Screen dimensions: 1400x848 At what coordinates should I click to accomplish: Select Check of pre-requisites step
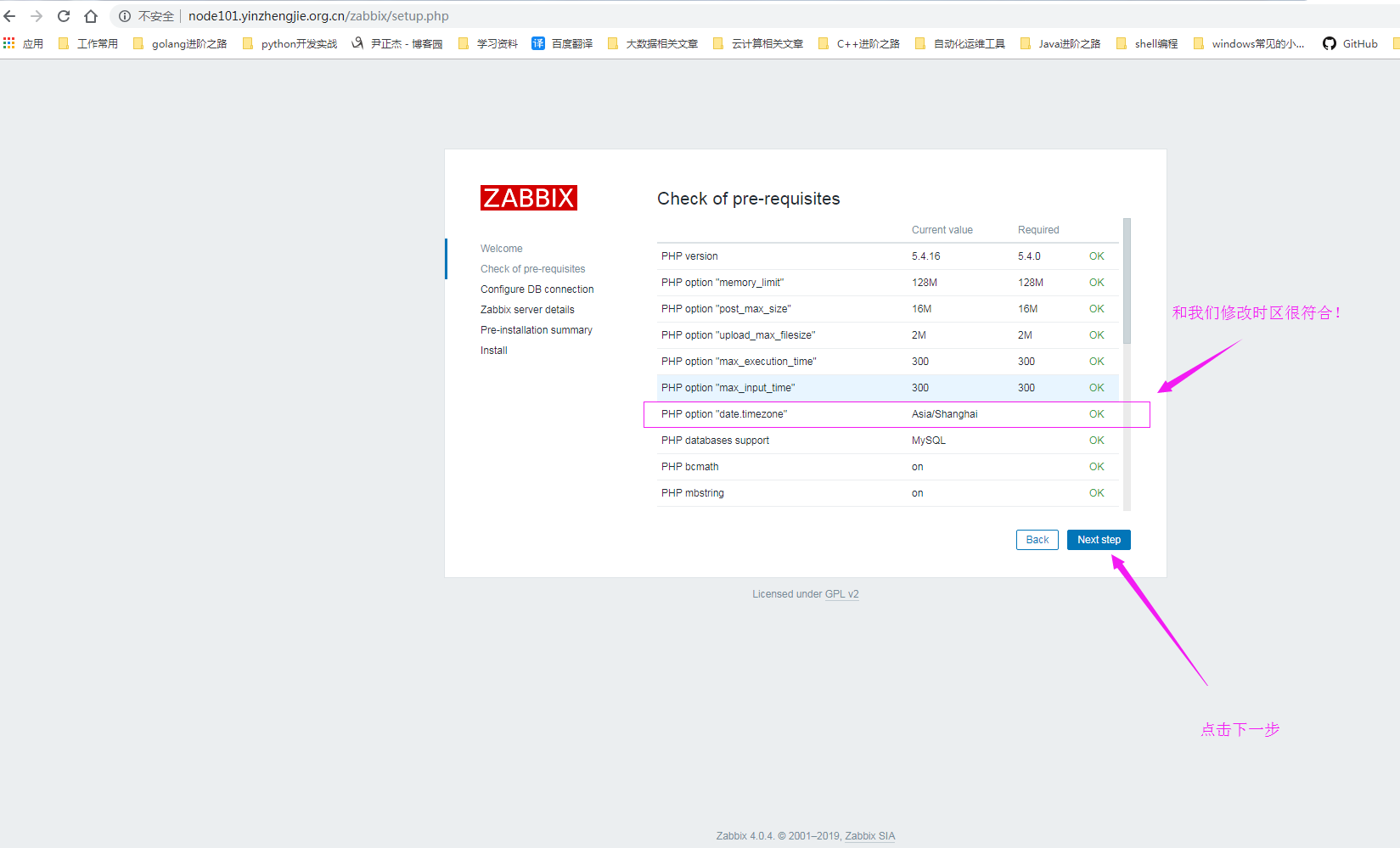pyautogui.click(x=533, y=269)
